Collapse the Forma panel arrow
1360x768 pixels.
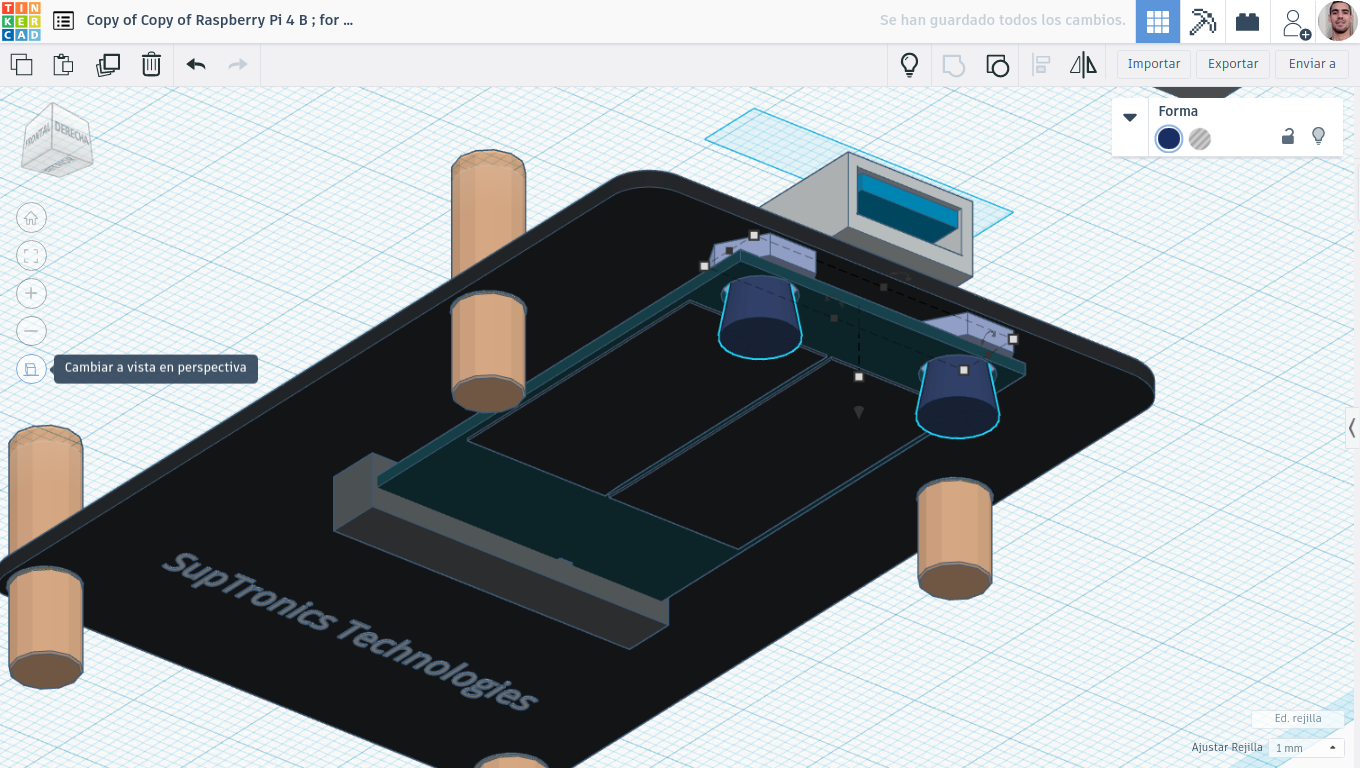1130,117
